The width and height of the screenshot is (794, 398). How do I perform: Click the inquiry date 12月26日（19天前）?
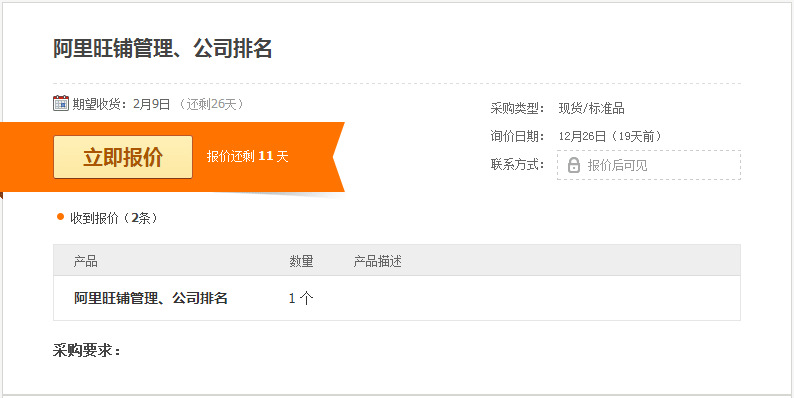610,137
